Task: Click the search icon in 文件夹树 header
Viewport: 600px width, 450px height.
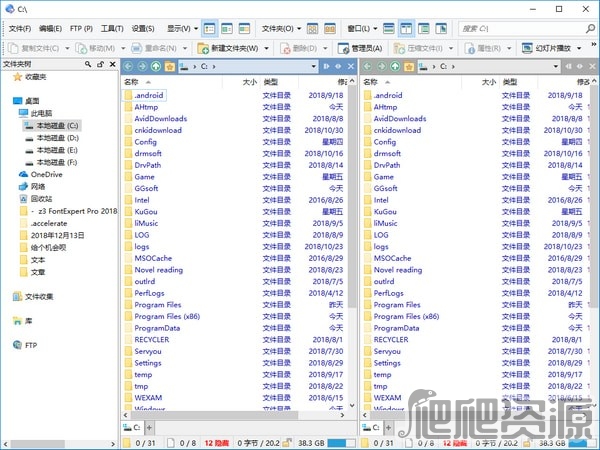Action: (x=88, y=64)
